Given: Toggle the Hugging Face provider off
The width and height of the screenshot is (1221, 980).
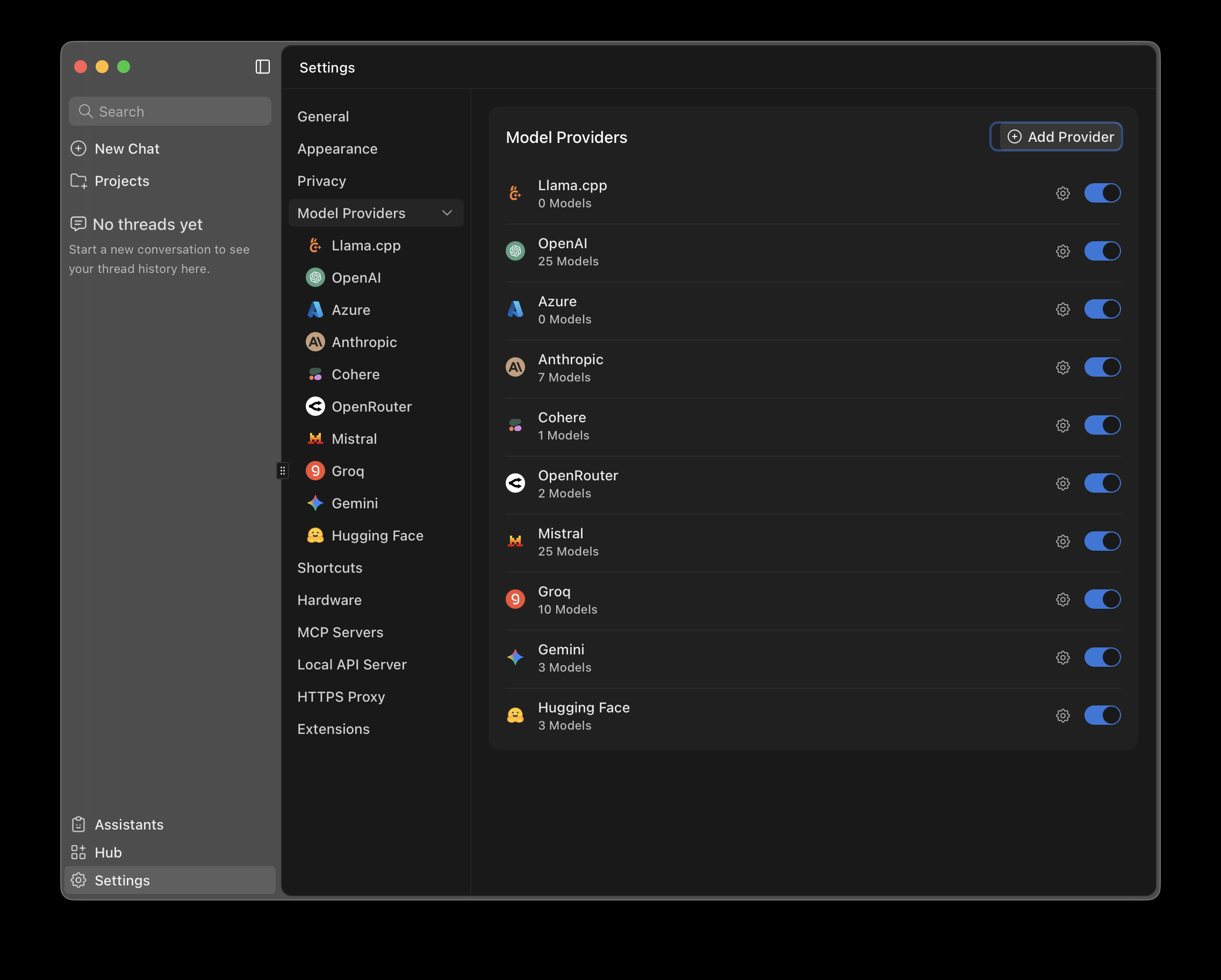Looking at the screenshot, I should click(x=1102, y=715).
